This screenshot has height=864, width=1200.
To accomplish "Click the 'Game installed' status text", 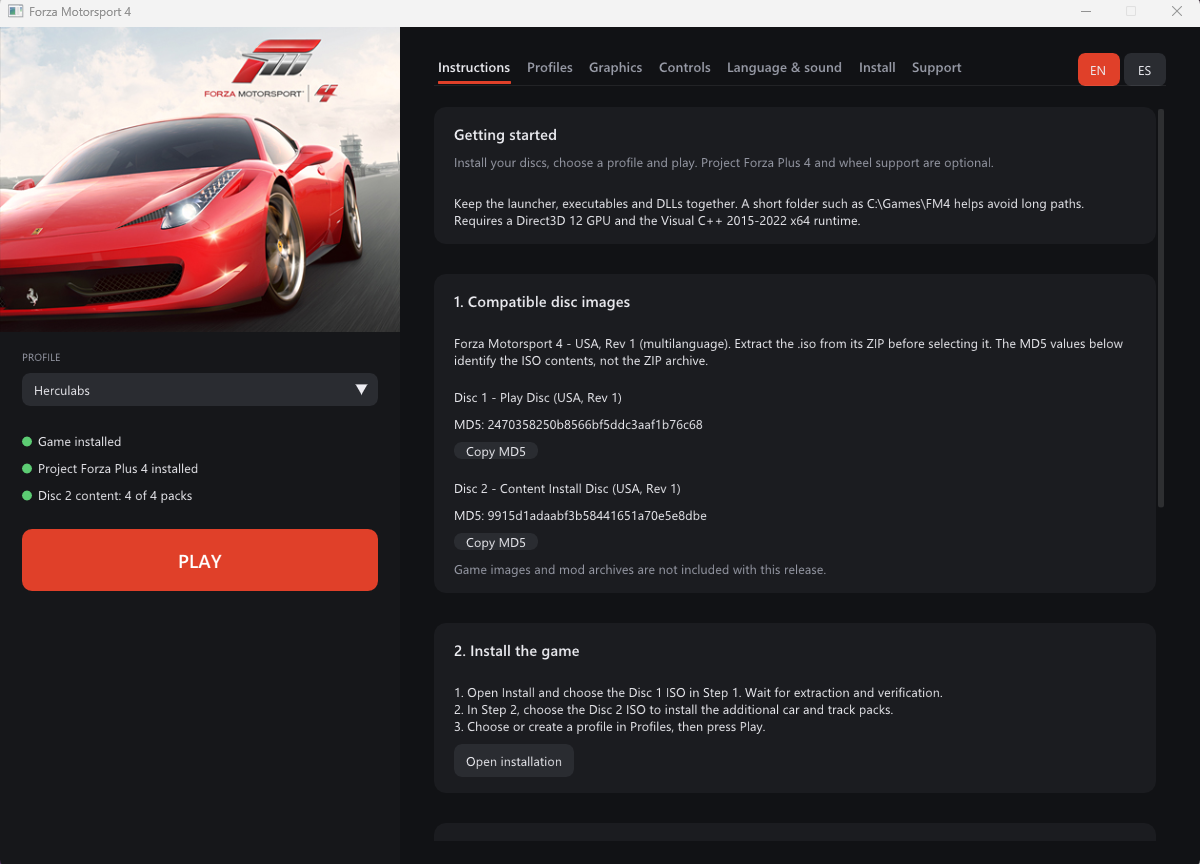I will click(x=80, y=441).
